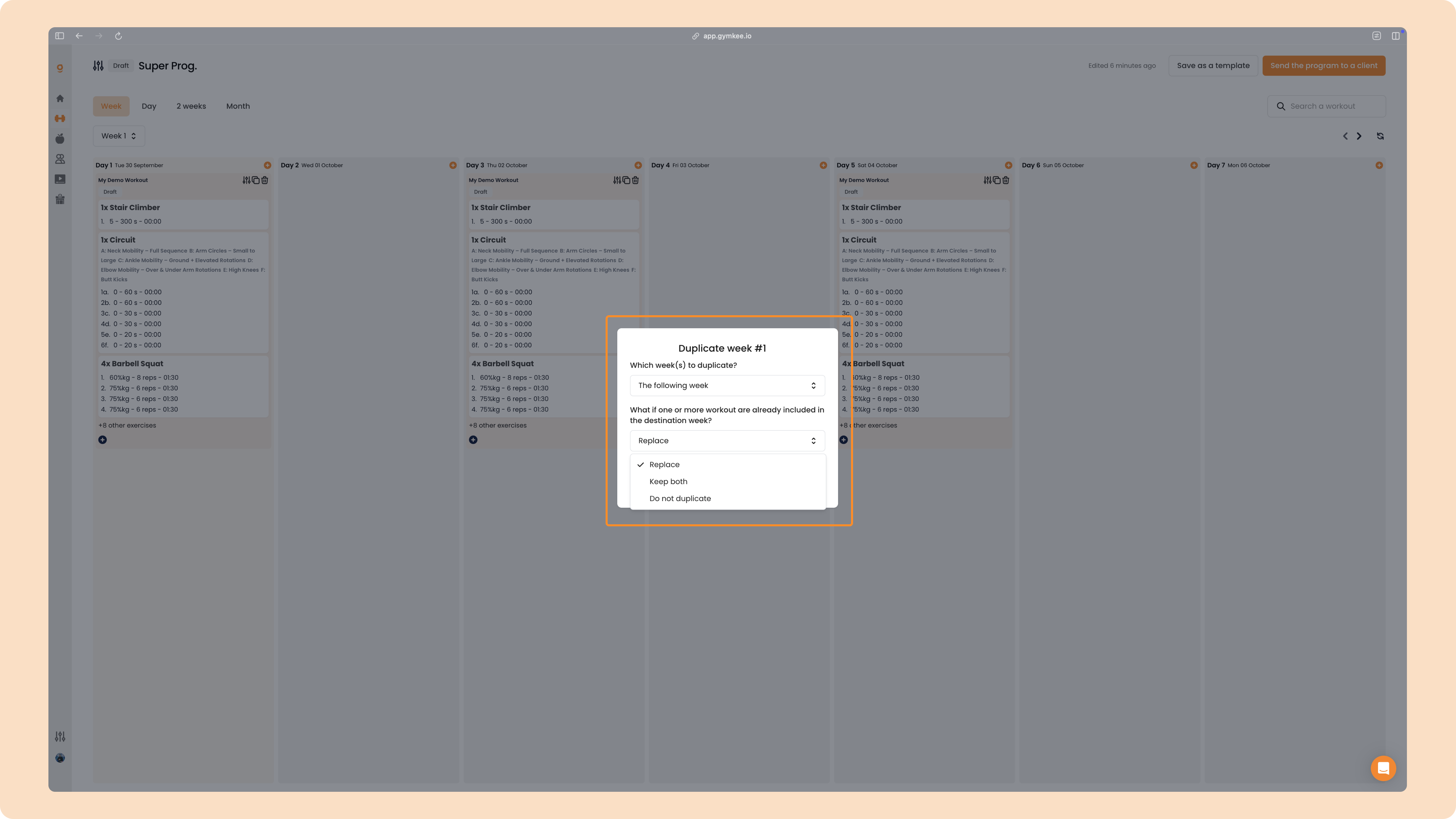Duplicate the Day 3 My Demo Workout
The width and height of the screenshot is (1456, 819).
(x=626, y=180)
